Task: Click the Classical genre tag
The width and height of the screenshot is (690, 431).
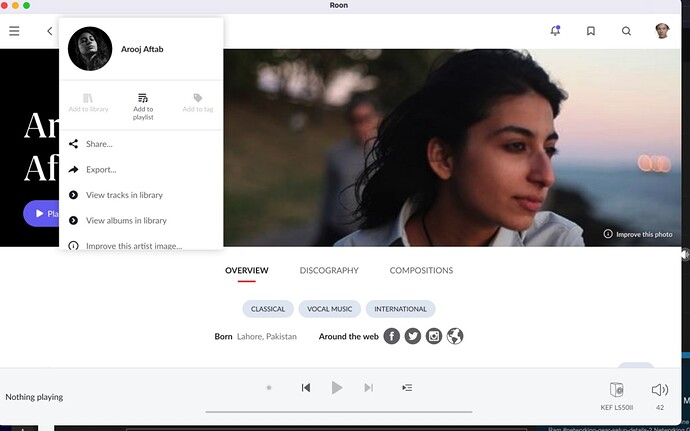Action: pyautogui.click(x=268, y=309)
